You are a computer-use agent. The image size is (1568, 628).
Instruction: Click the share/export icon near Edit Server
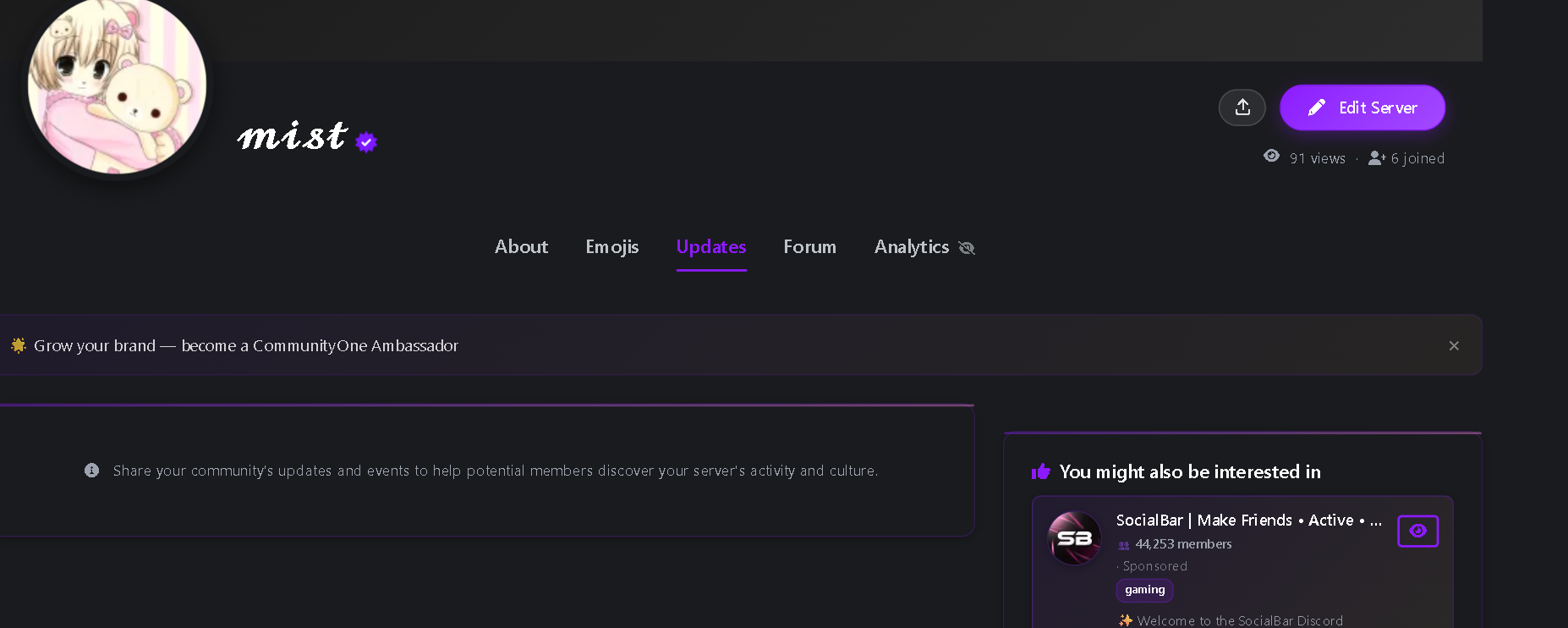(x=1242, y=107)
